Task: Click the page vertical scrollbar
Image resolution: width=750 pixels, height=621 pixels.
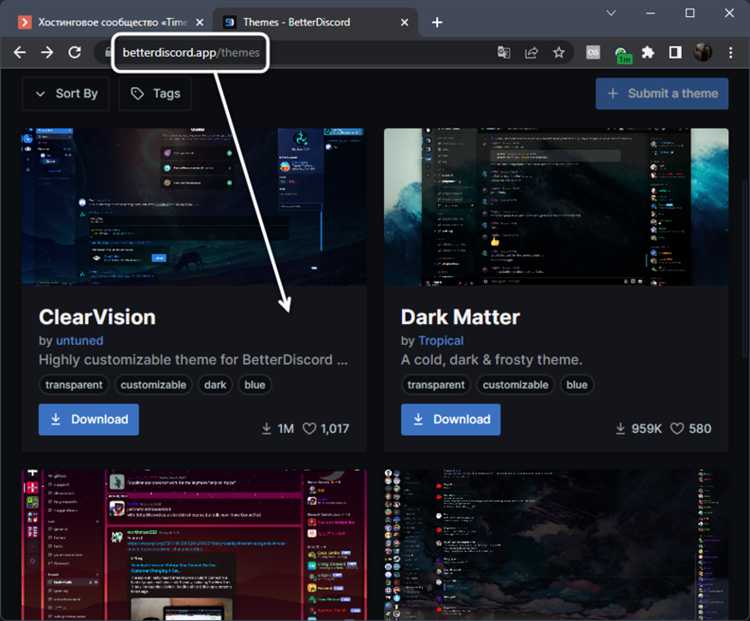Action: coord(745,268)
